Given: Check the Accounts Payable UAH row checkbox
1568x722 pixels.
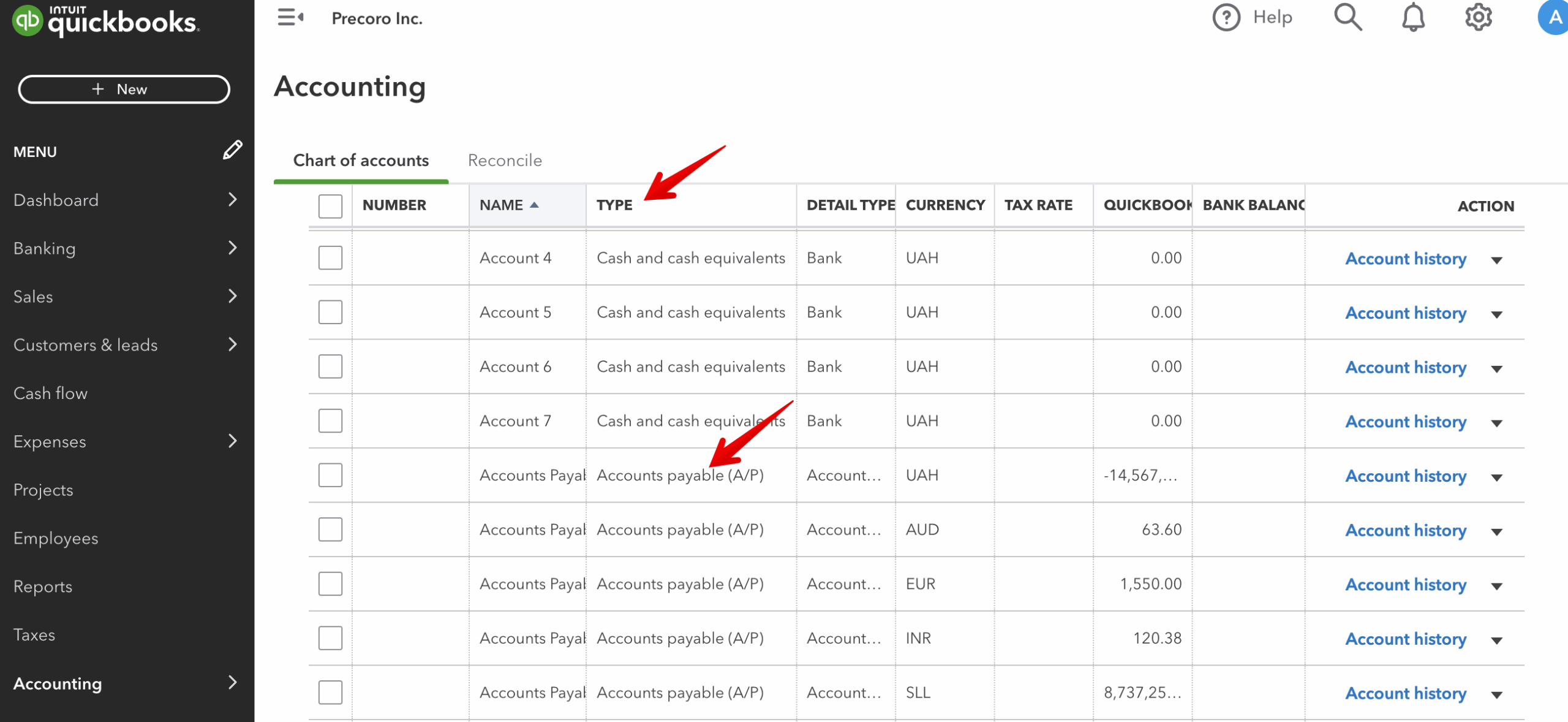Looking at the screenshot, I should 330,475.
